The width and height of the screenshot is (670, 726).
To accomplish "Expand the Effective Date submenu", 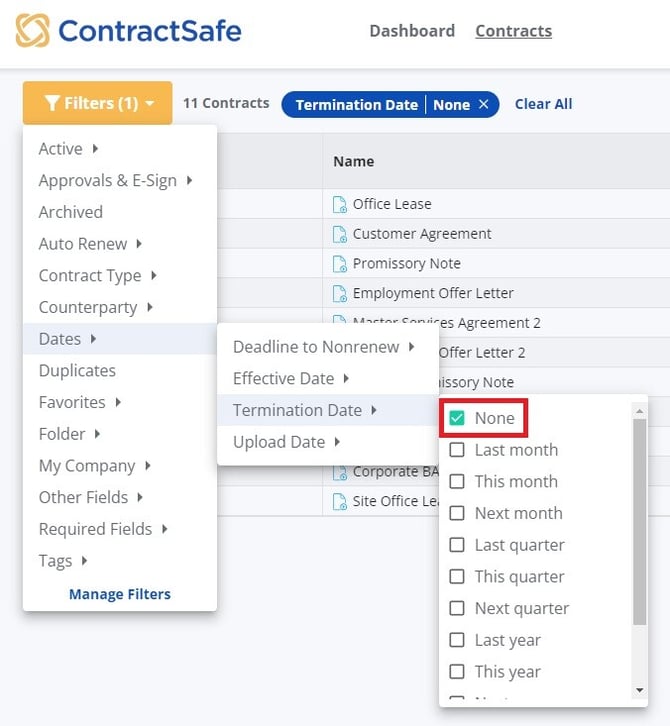I will 291,378.
